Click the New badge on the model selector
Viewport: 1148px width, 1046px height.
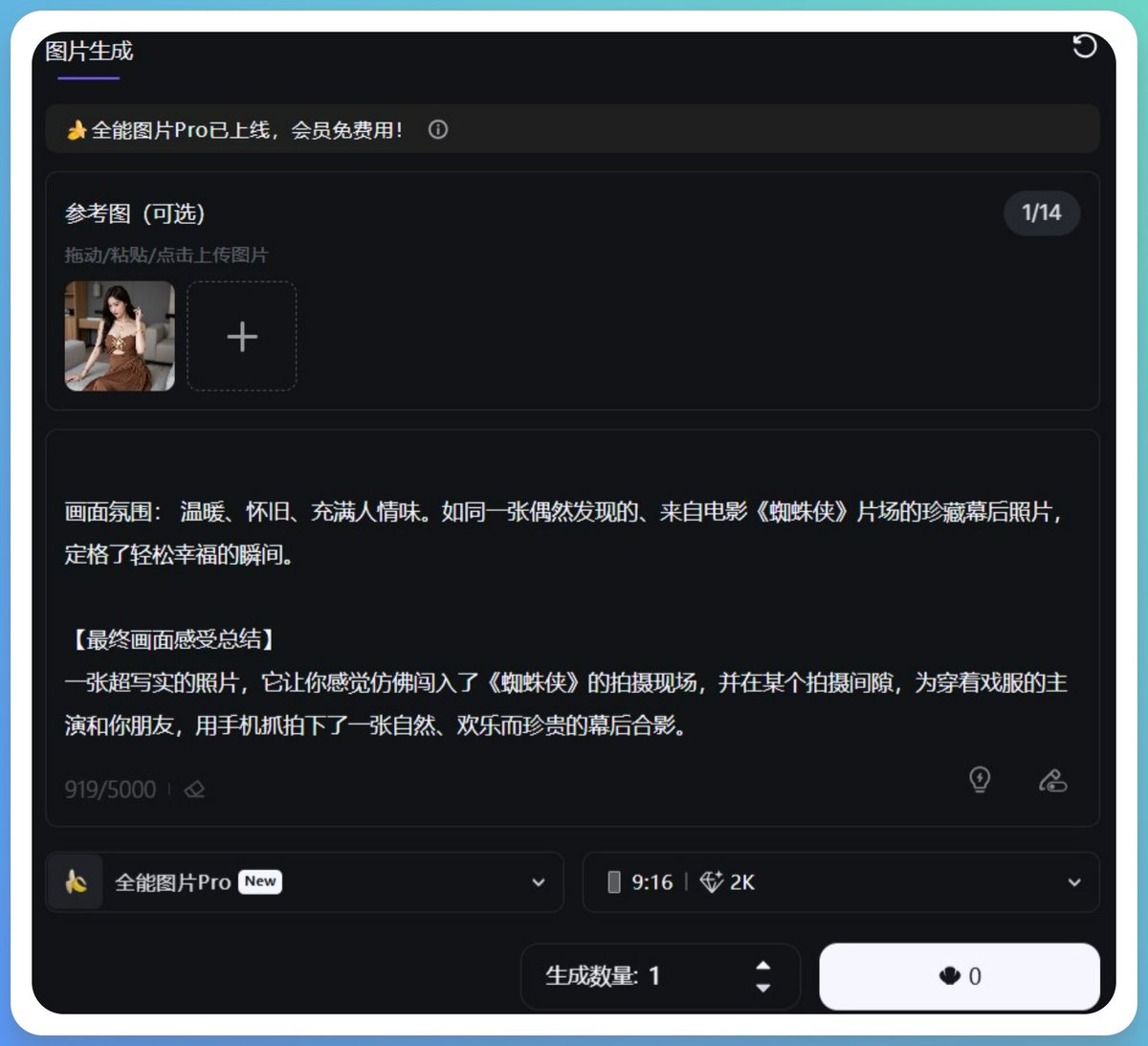(260, 881)
